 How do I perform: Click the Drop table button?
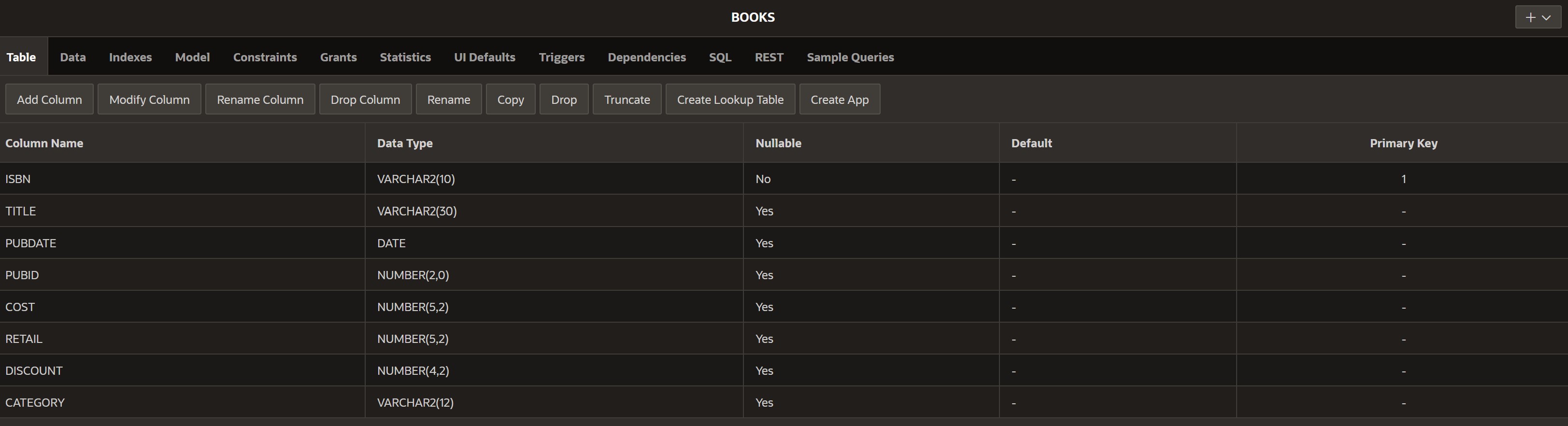coord(564,99)
